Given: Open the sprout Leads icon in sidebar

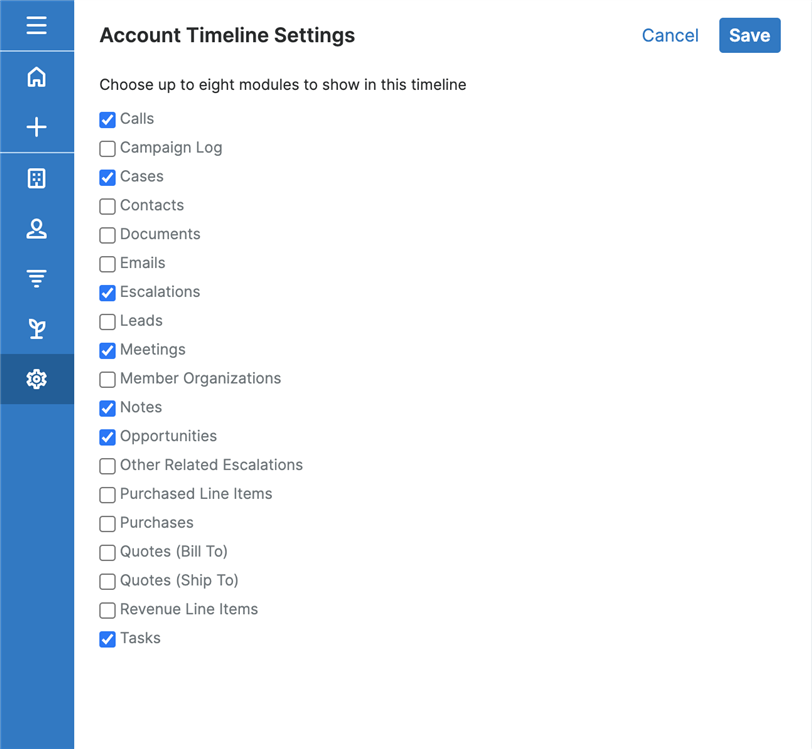Looking at the screenshot, I should pos(37,329).
